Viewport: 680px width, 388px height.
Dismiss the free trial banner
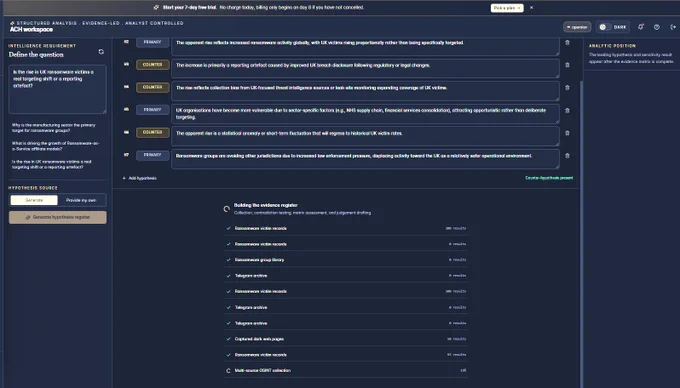531,8
